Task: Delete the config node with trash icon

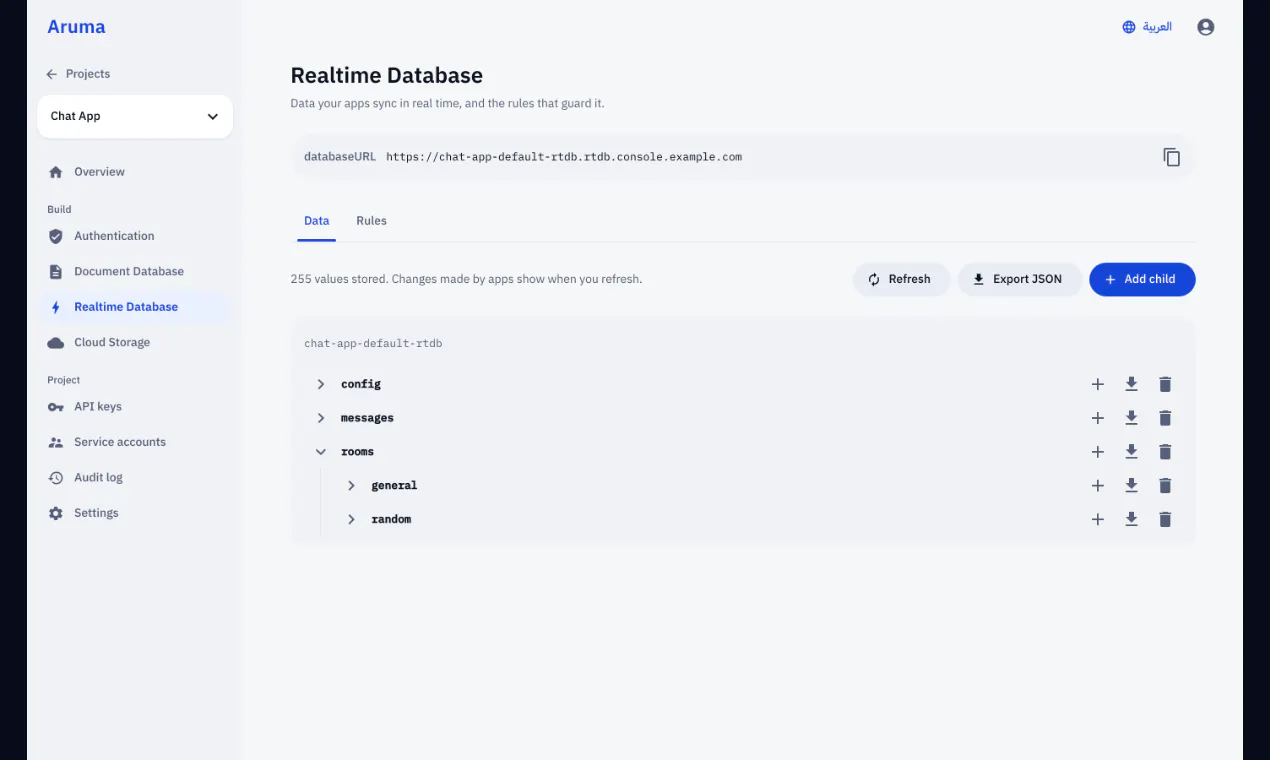Action: point(1165,384)
